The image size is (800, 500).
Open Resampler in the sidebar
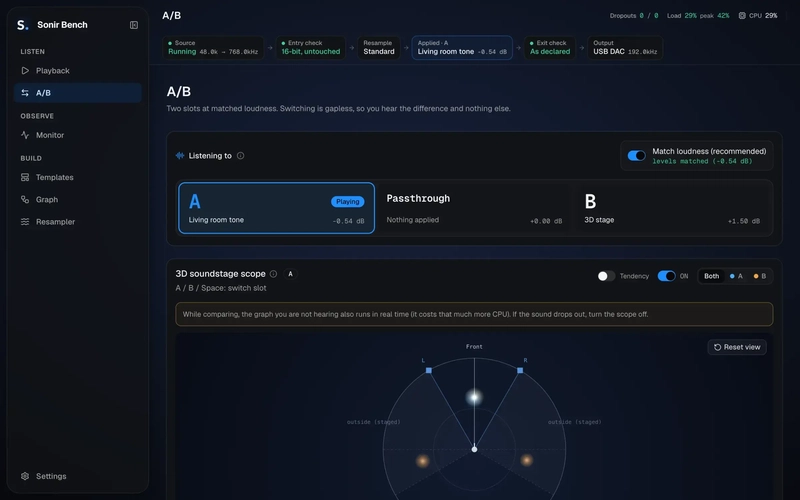coord(78,222)
